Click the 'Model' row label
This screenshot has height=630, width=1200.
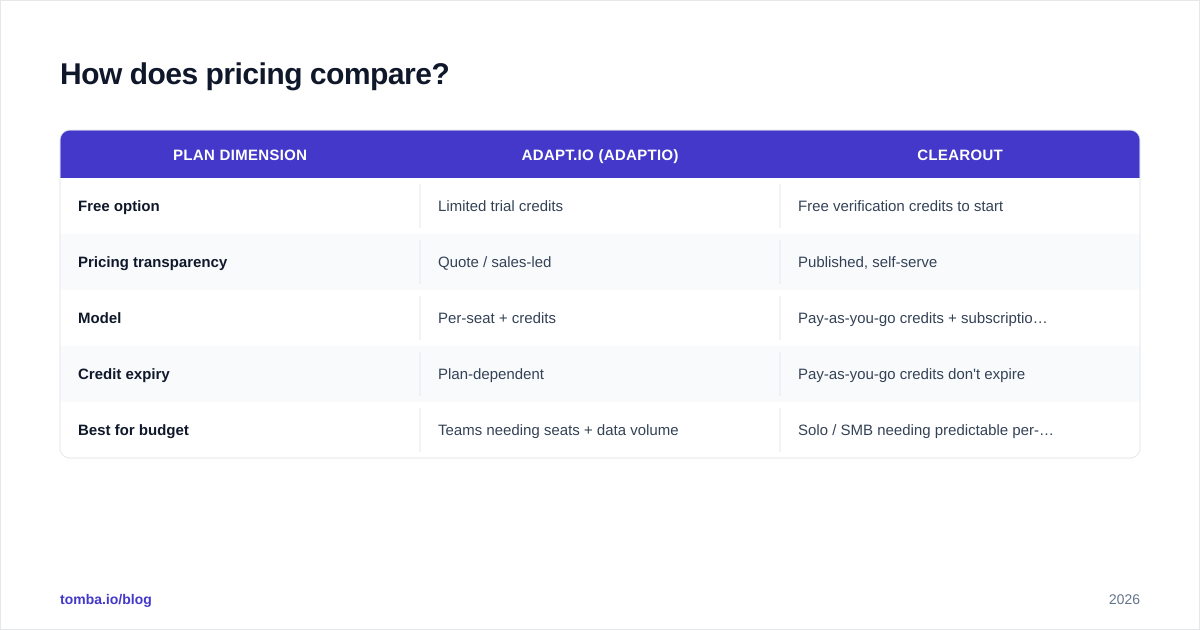pos(99,318)
